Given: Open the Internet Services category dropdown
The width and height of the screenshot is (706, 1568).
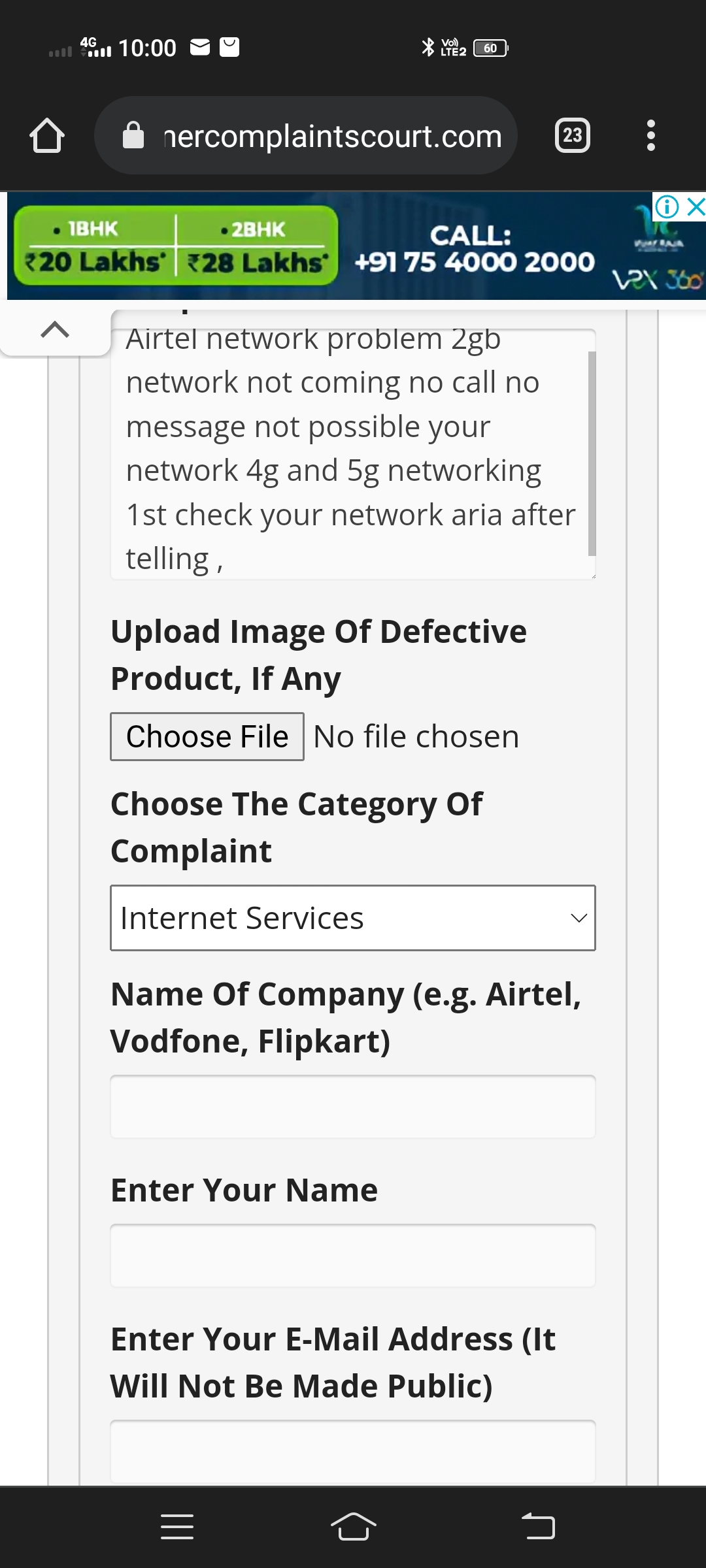Looking at the screenshot, I should 353,918.
